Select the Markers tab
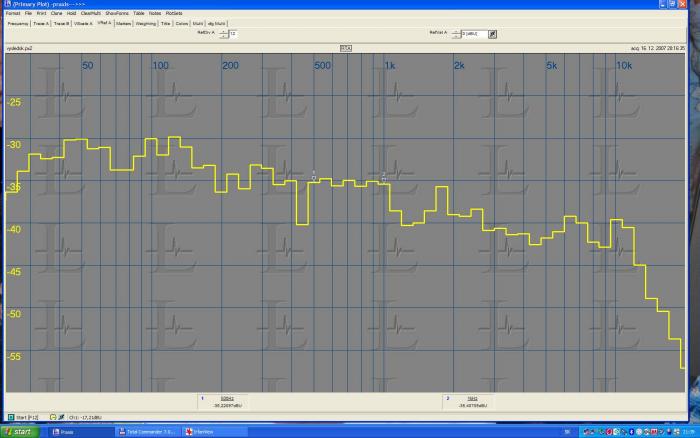 pyautogui.click(x=123, y=22)
